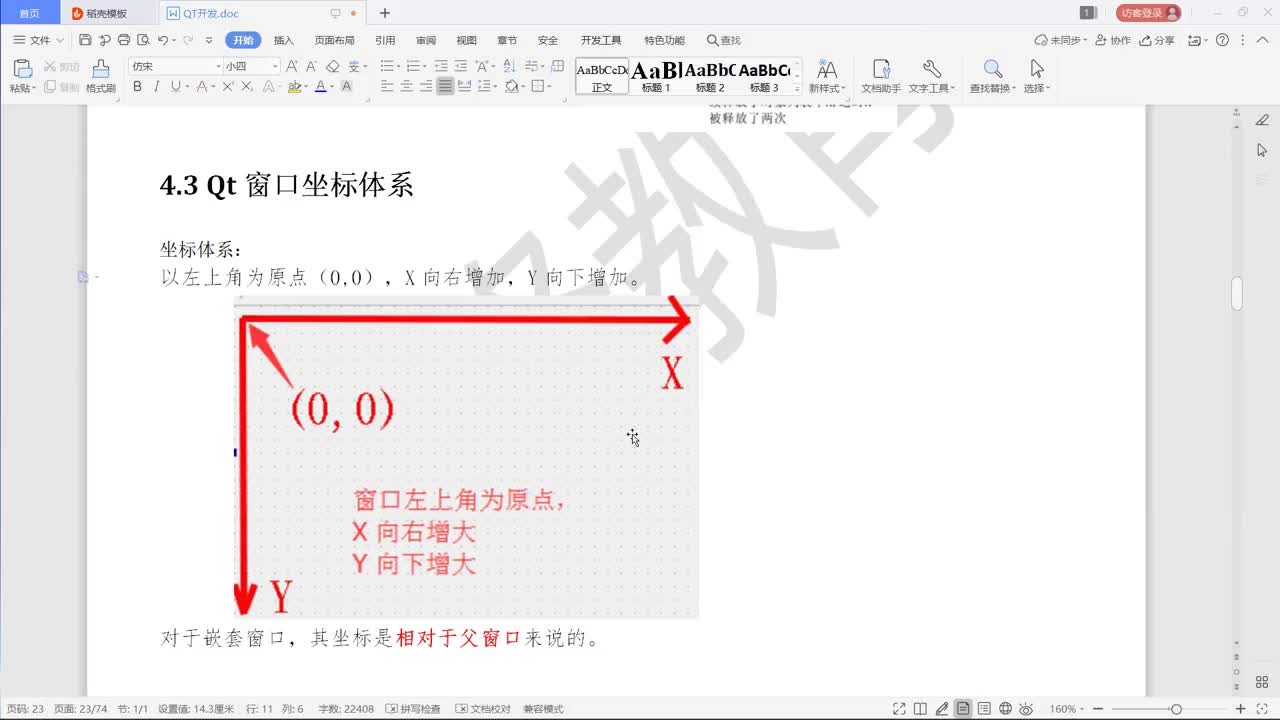Open font name dropdown (仿宋)
Screen dimensions: 1280x720
(x=219, y=66)
